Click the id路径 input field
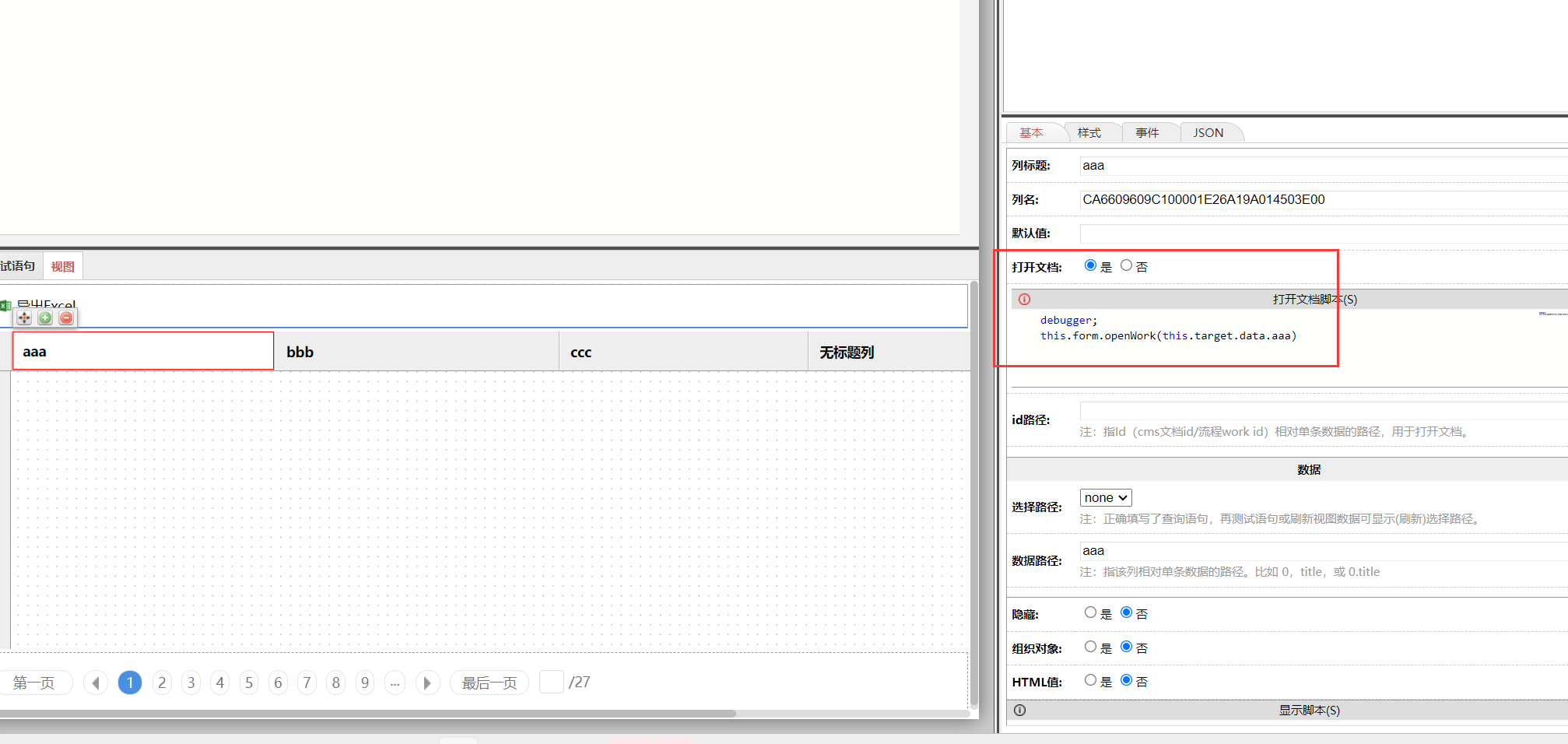Image resolution: width=1568 pixels, height=744 pixels. 1323,411
